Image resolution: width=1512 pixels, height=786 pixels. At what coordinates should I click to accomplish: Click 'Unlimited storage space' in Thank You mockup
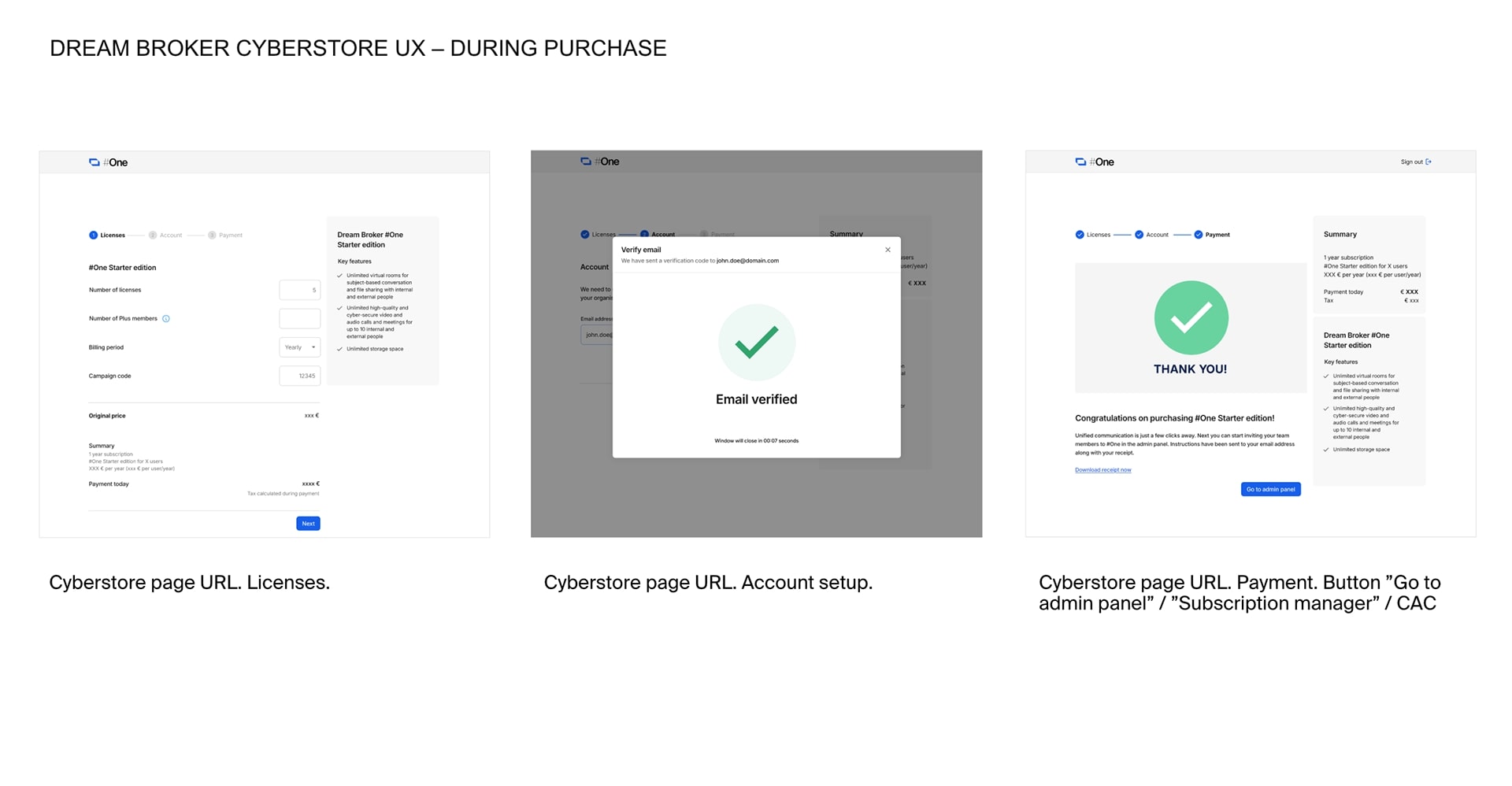click(1361, 450)
